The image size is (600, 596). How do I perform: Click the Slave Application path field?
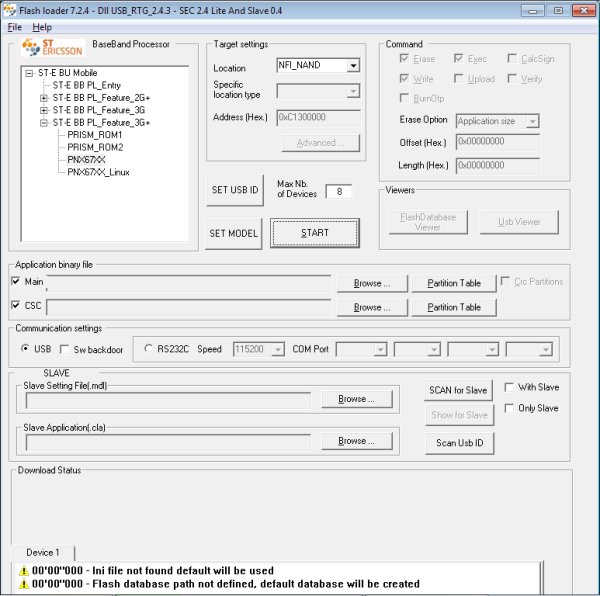(168, 443)
